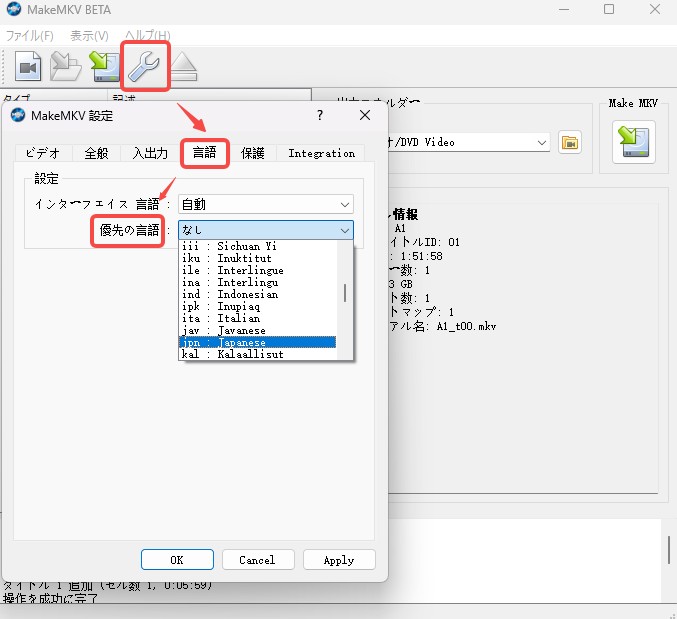677x619 pixels.
Task: Click the eject disc toolbar icon
Action: 184,66
